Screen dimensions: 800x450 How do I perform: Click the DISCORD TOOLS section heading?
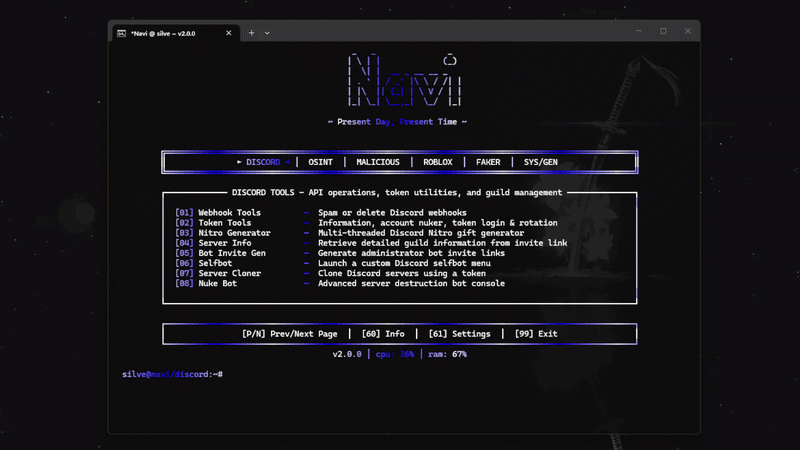click(x=397, y=192)
